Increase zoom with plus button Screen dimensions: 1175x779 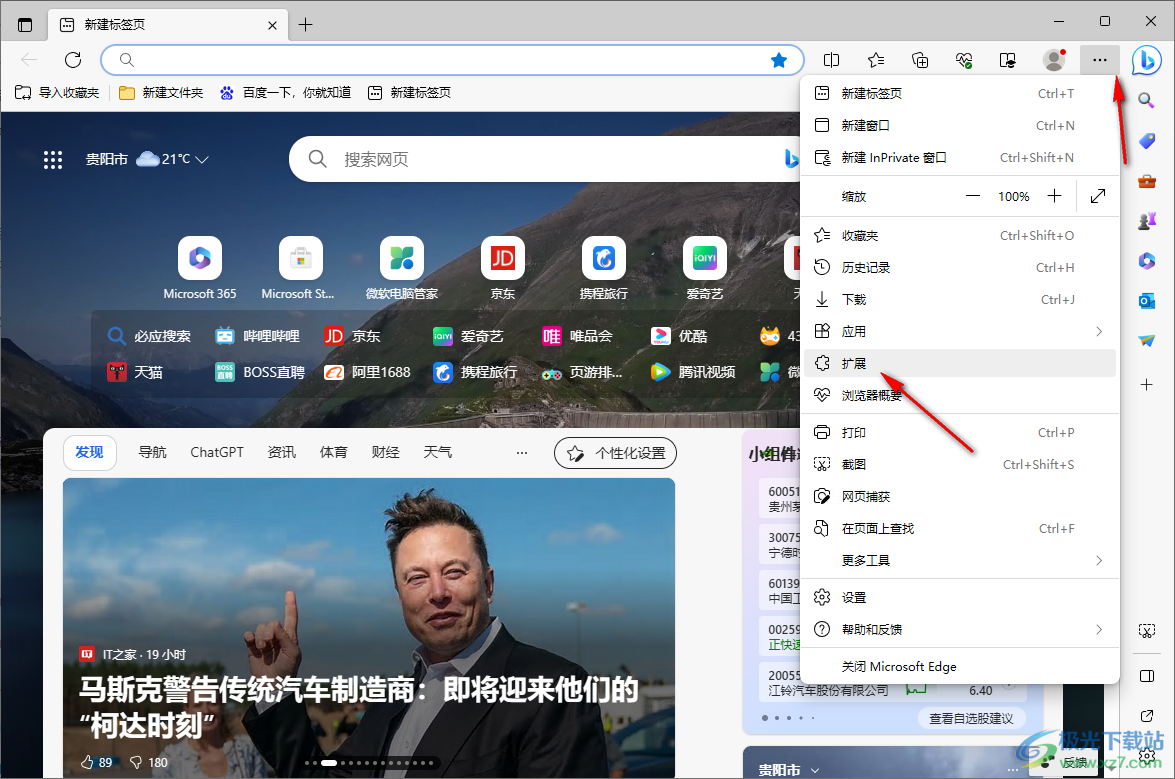pos(1054,196)
